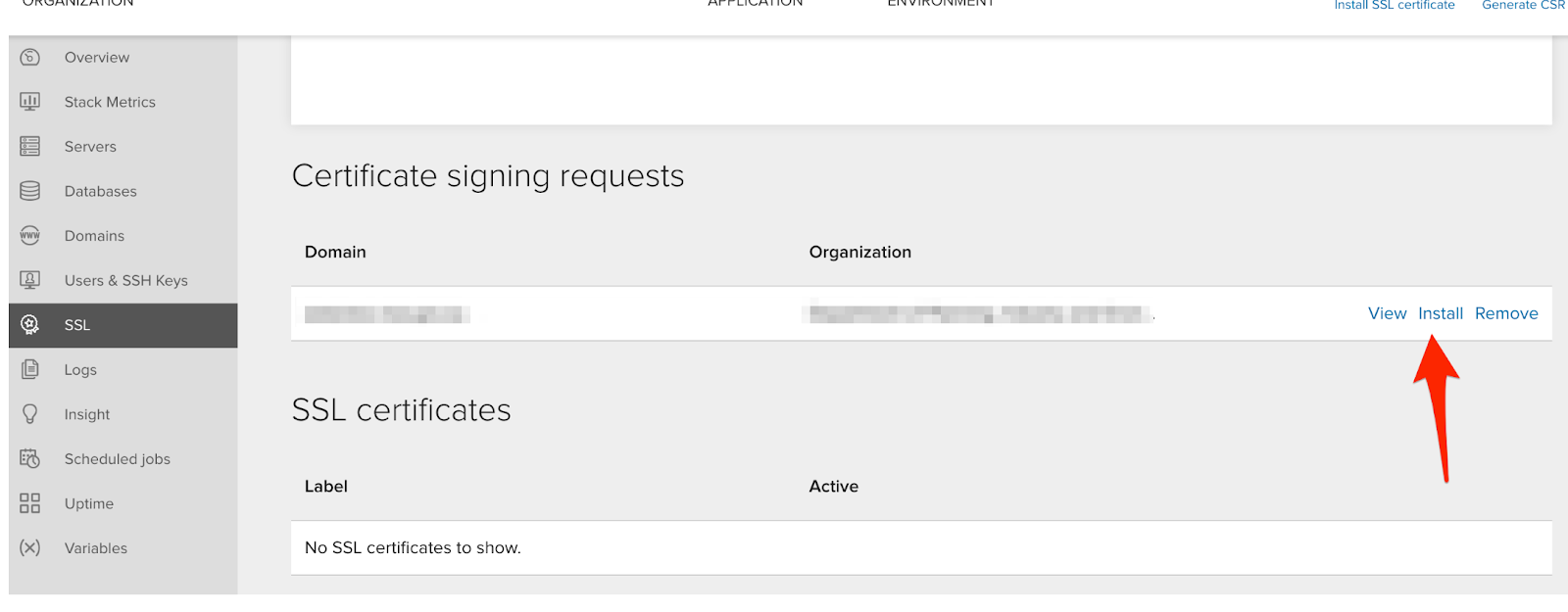Open the Stack Metrics menu item
This screenshot has width=1568, height=612.
[x=110, y=102]
